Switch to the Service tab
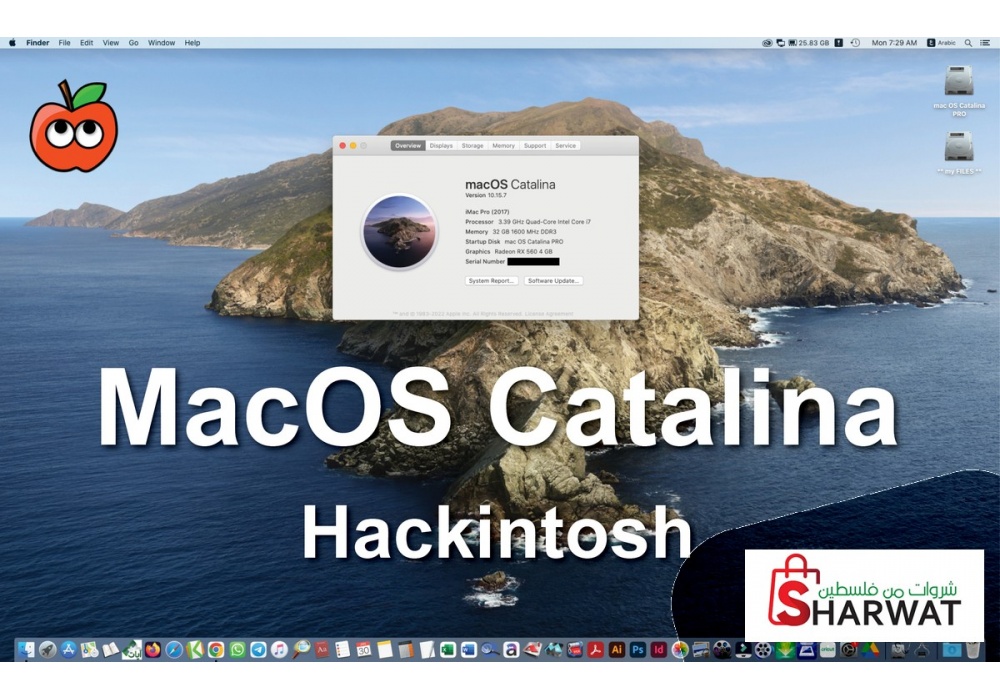This screenshot has width=1000, height=700. pos(565,145)
